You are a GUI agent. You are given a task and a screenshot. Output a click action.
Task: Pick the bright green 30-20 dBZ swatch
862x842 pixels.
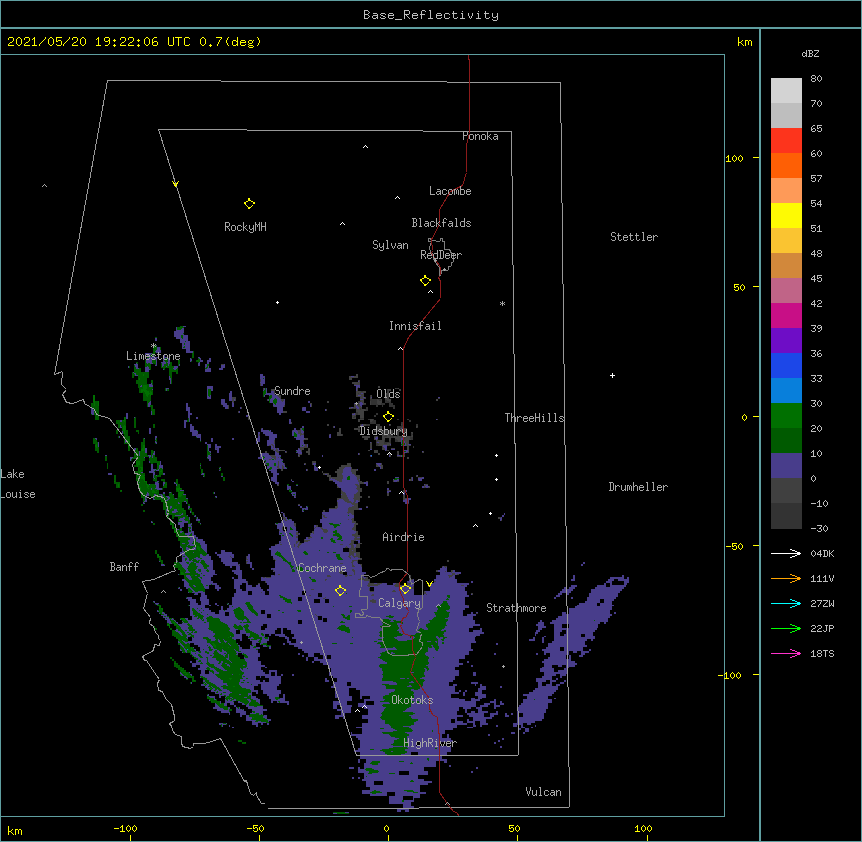(x=786, y=416)
